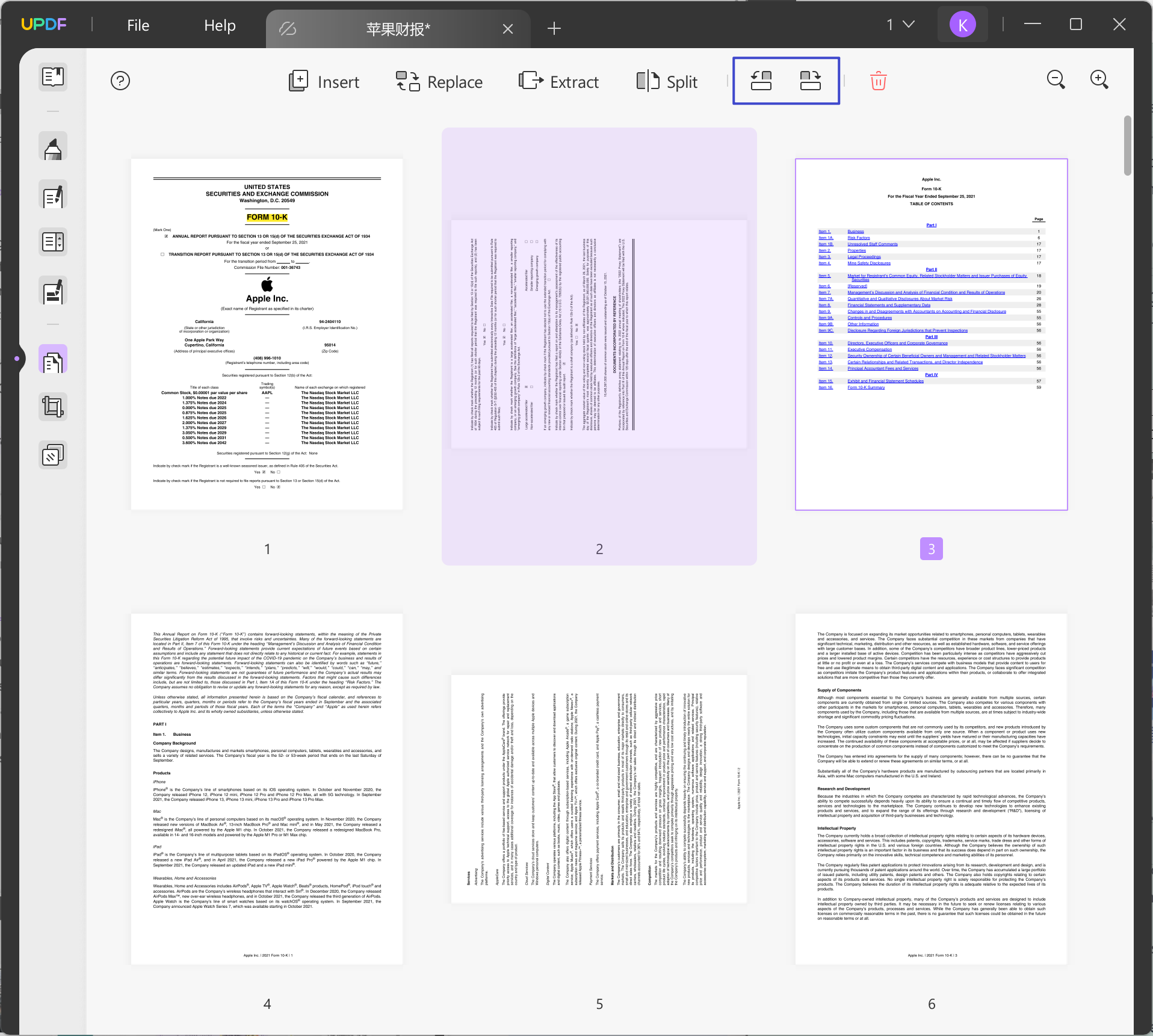Split the PDF document
This screenshot has height=1036, width=1153.
pos(666,81)
